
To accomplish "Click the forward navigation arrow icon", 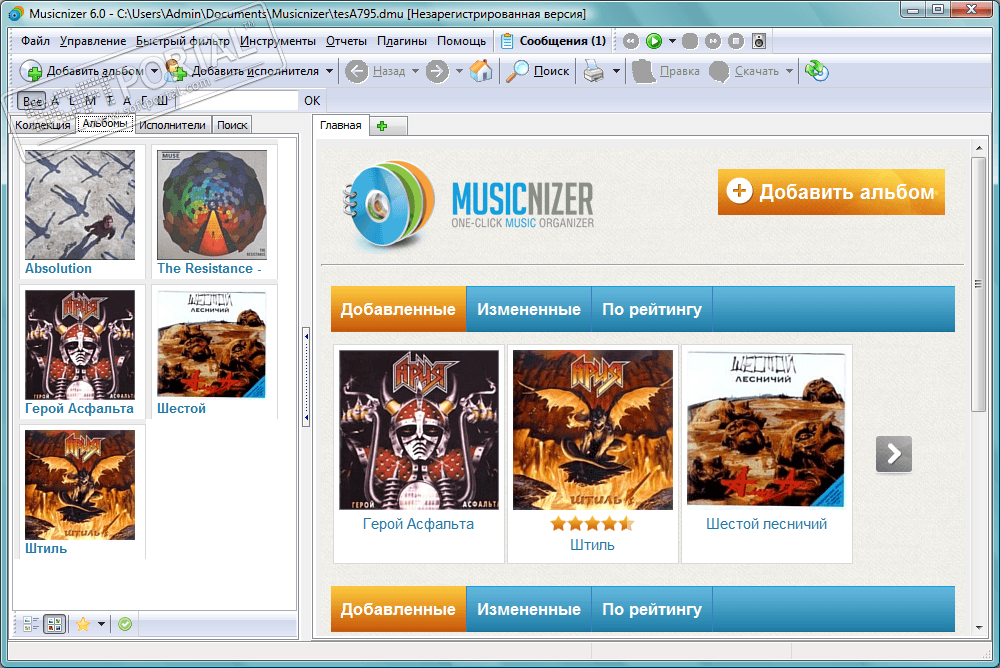I will (438, 71).
